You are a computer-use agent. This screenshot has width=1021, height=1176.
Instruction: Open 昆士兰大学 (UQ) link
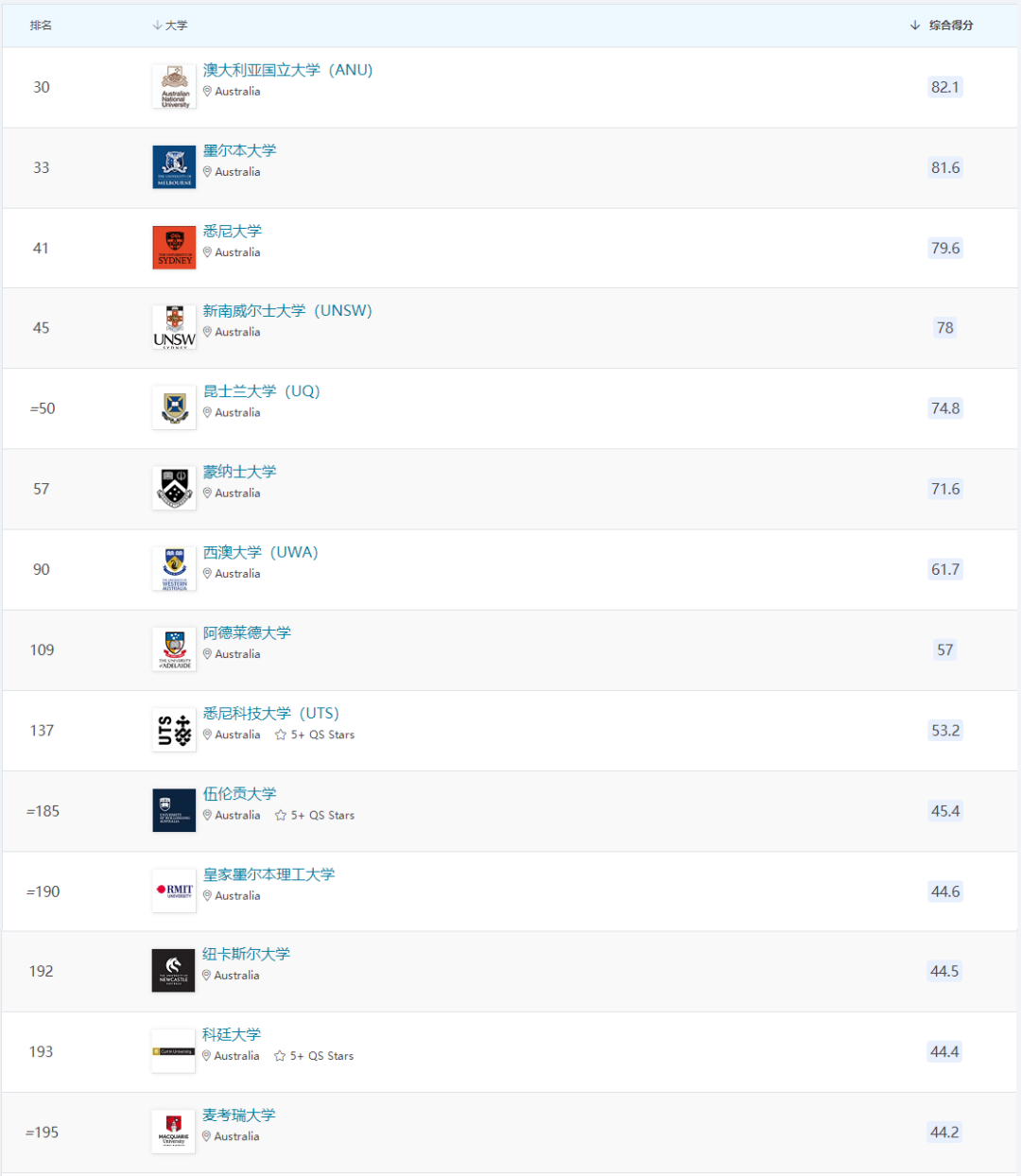262,391
